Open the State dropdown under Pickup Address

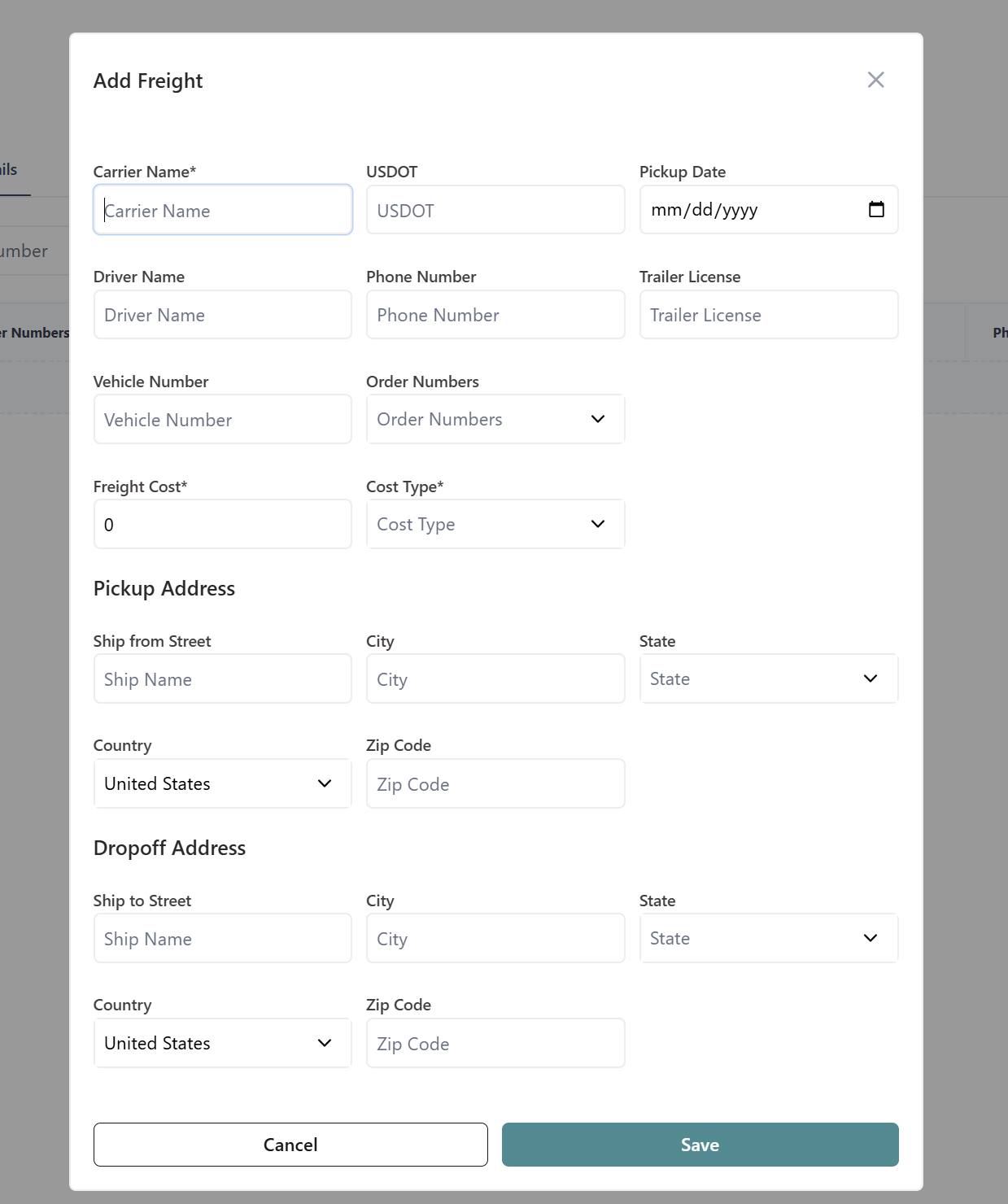tap(870, 678)
